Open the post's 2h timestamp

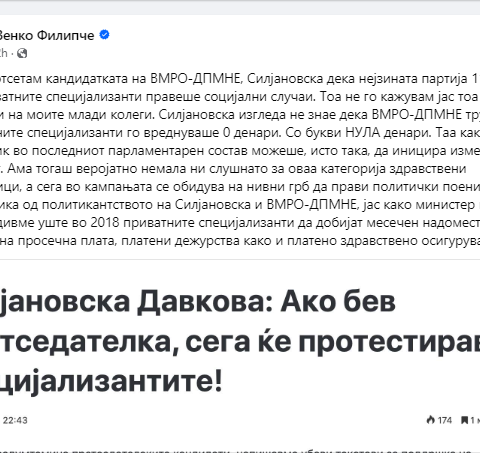(x=3, y=53)
